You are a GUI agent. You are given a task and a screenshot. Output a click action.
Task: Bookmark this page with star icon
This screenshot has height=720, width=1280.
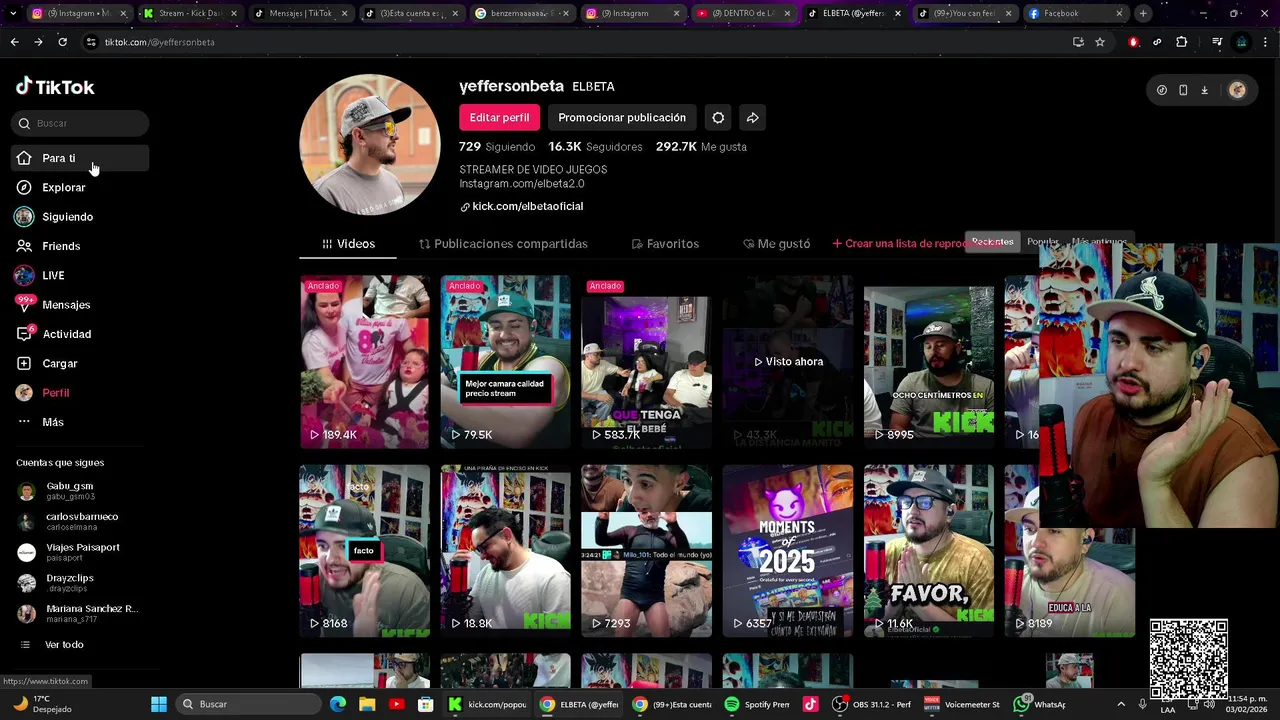point(1100,42)
